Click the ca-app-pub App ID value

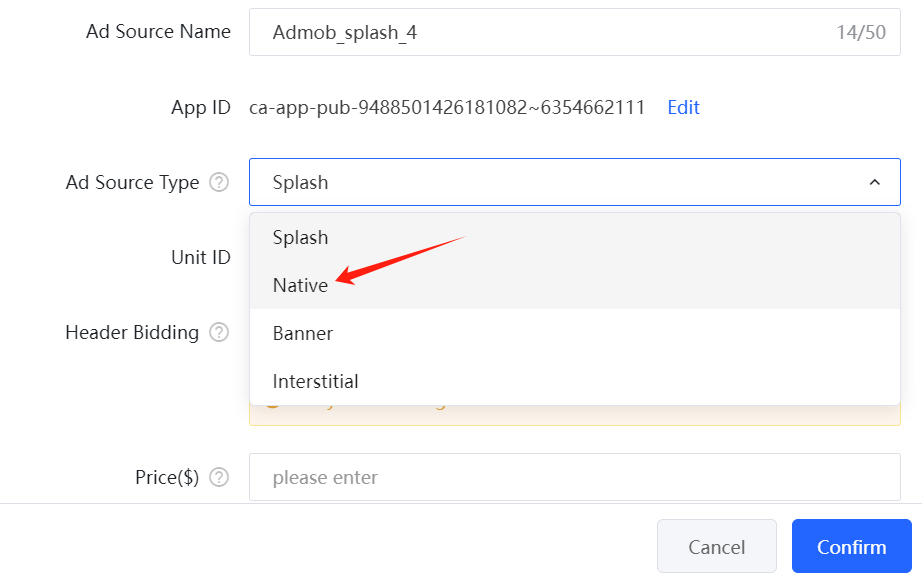point(447,108)
